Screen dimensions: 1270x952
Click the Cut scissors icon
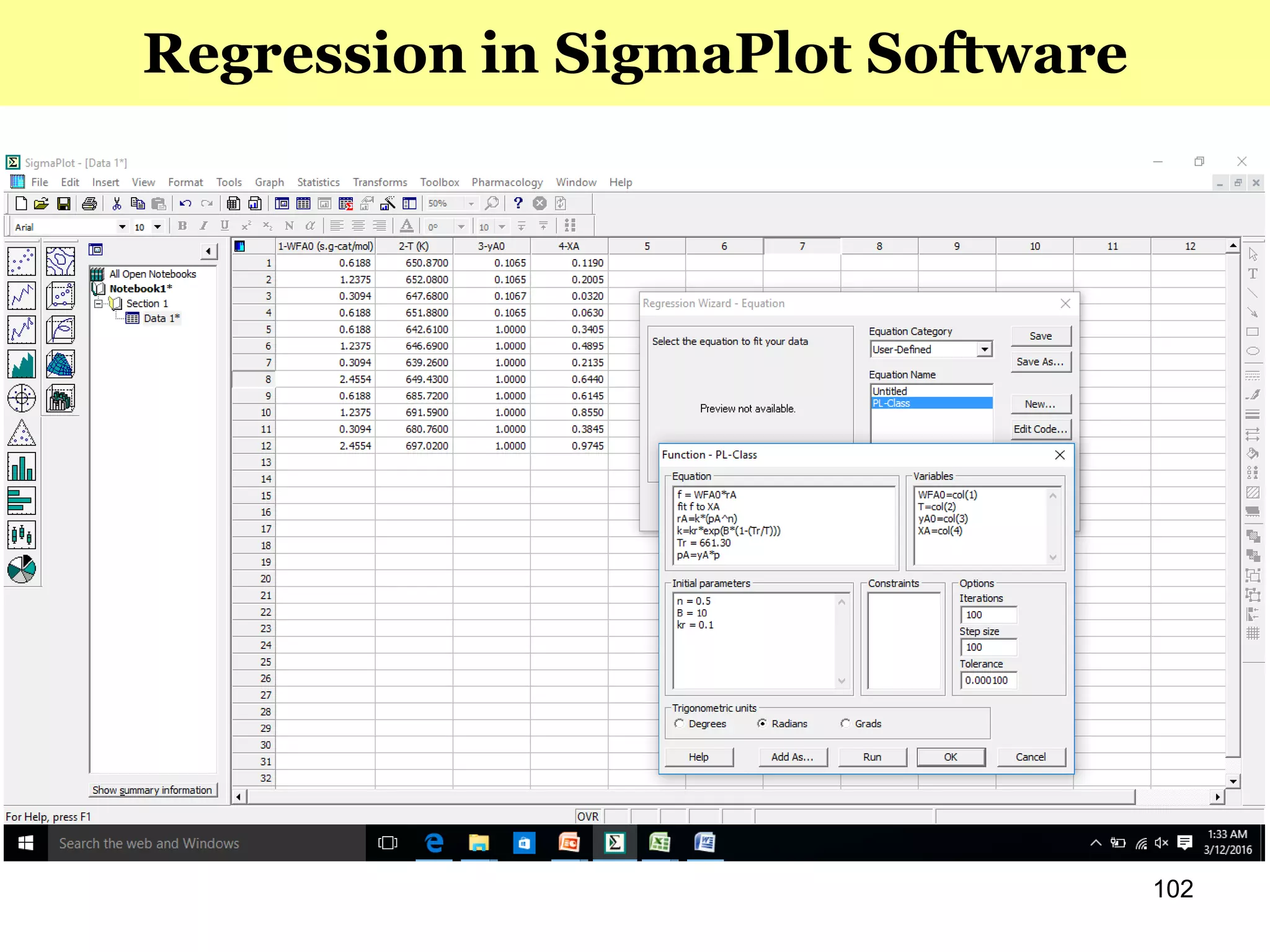point(117,203)
